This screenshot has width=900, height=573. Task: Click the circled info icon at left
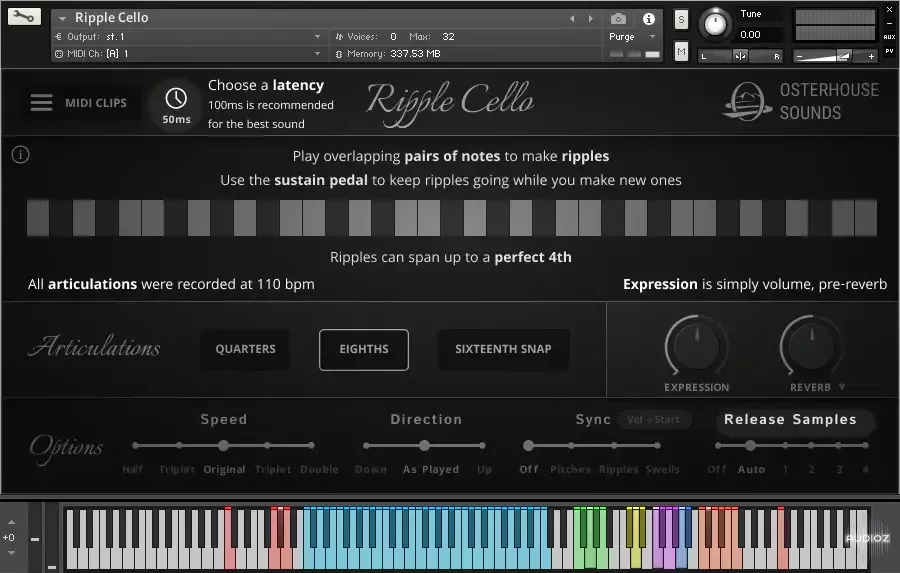click(x=20, y=155)
